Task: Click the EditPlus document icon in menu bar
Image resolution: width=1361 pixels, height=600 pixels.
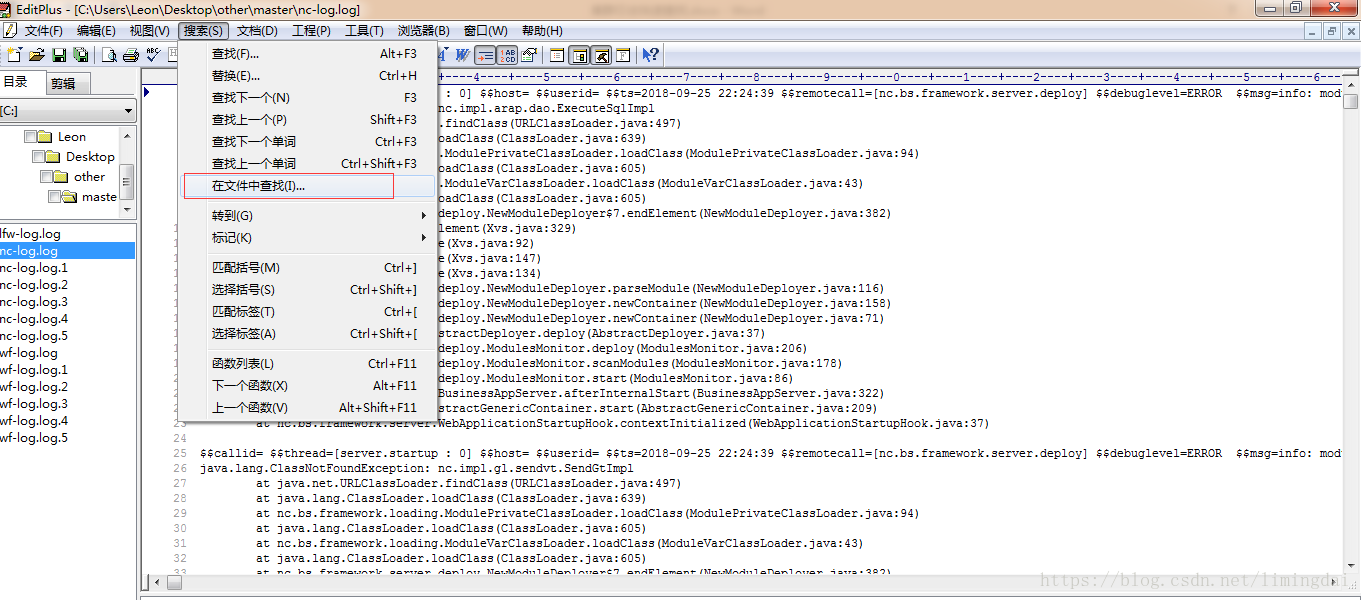Action: point(9,31)
